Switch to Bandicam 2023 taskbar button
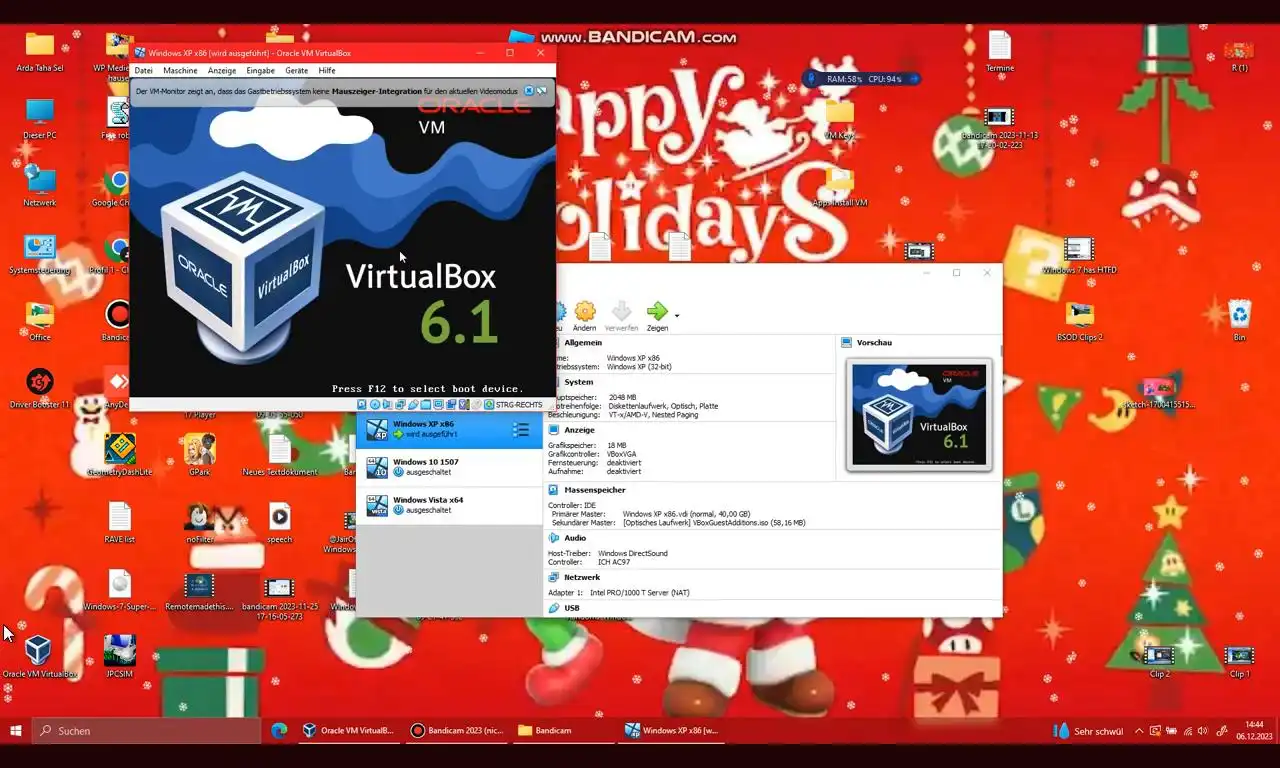 (x=457, y=731)
